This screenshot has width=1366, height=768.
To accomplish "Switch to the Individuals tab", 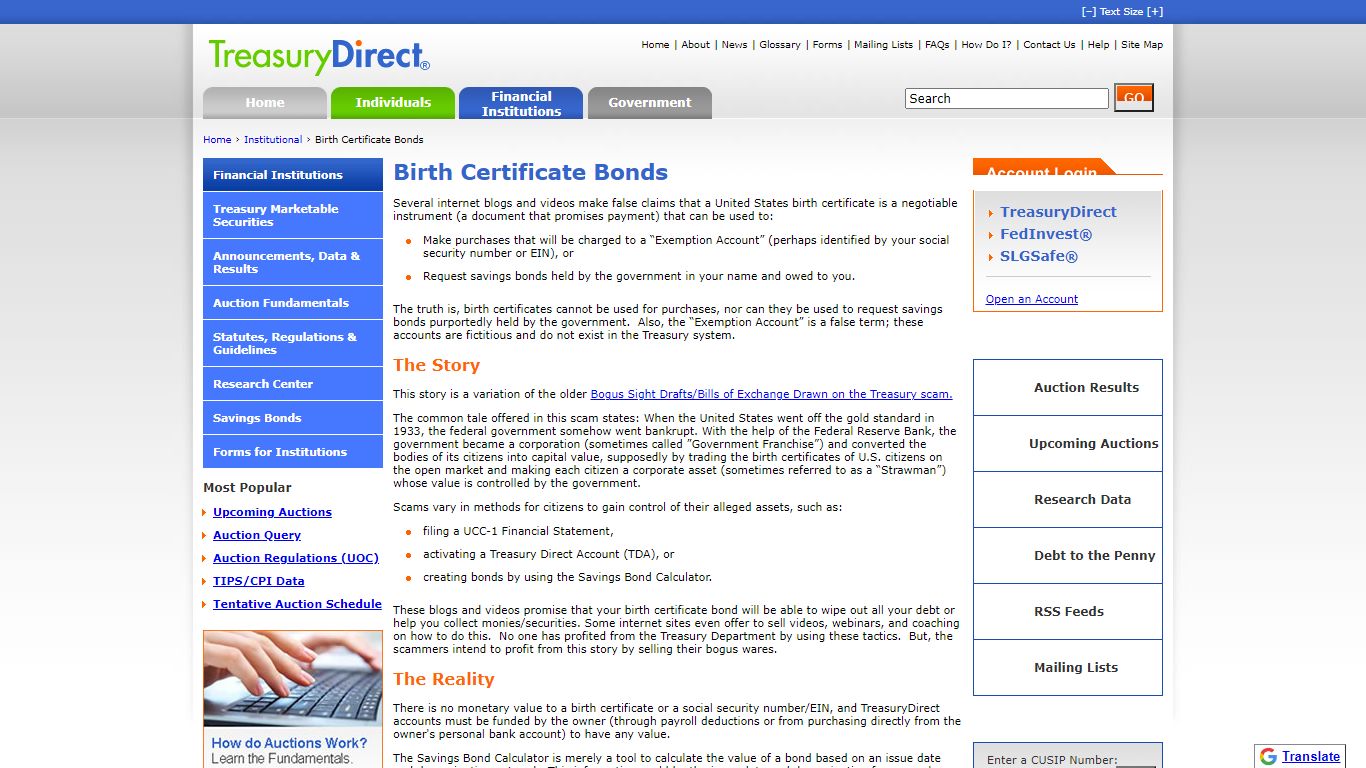I will (x=393, y=103).
